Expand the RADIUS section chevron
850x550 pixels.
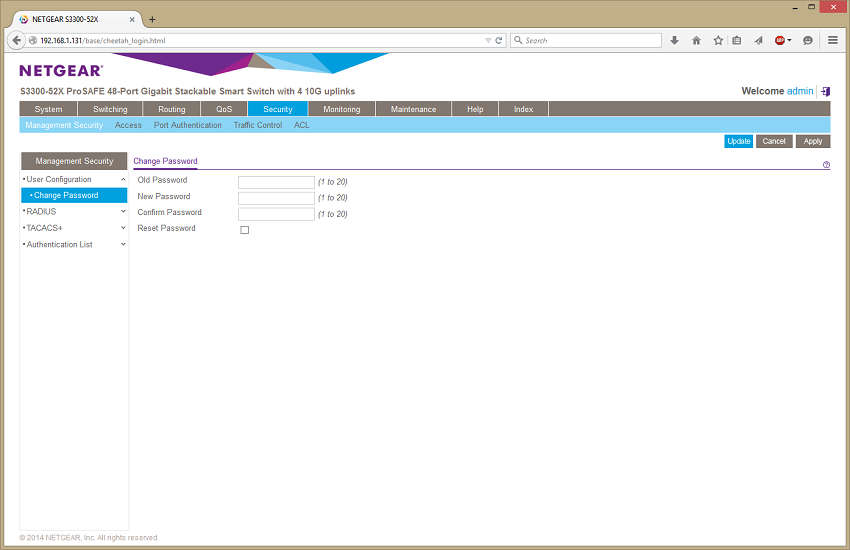tap(123, 211)
